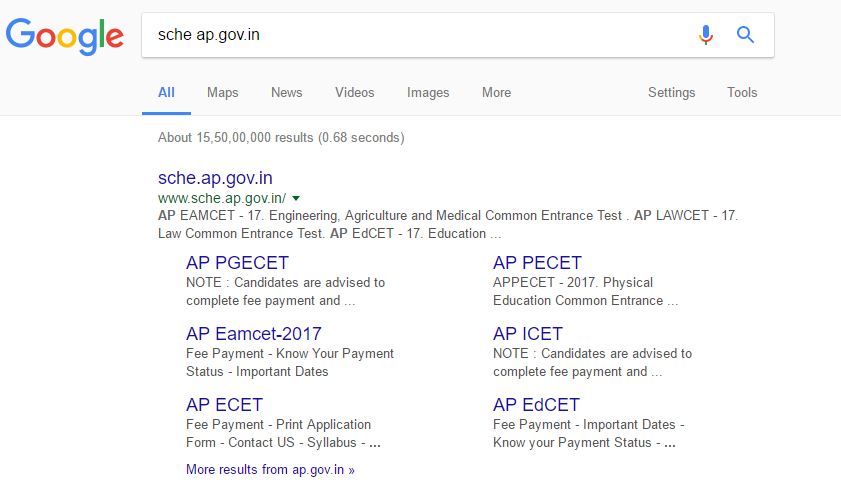Open the Tools options
Image resolution: width=841 pixels, height=489 pixels.
click(x=742, y=92)
